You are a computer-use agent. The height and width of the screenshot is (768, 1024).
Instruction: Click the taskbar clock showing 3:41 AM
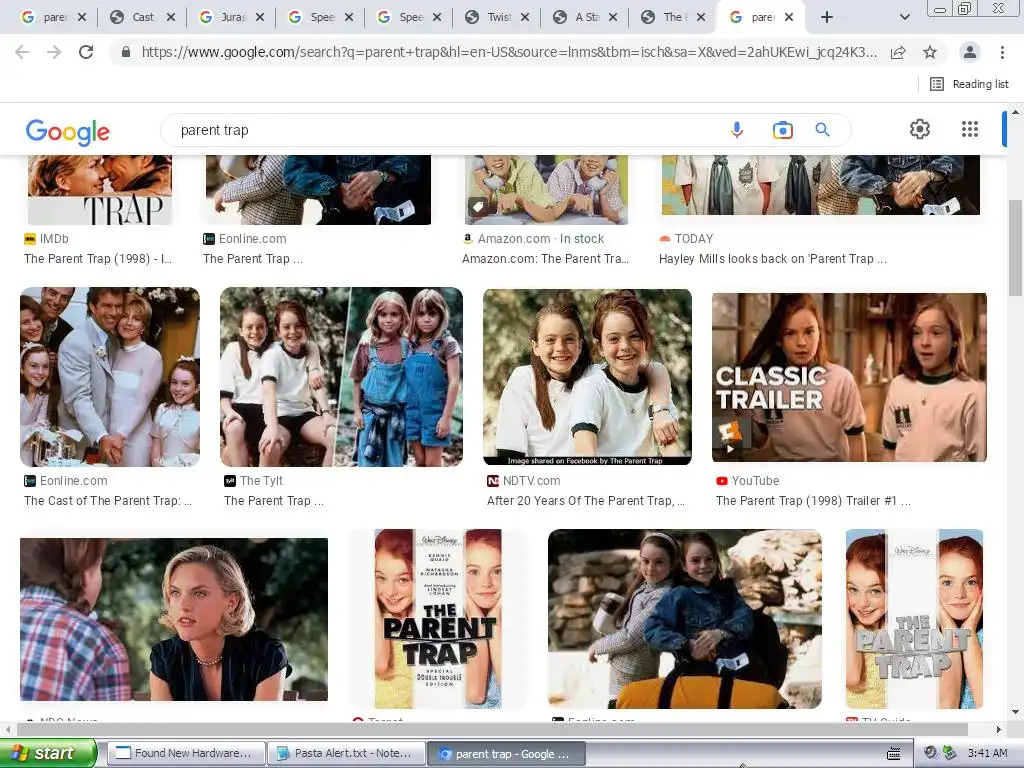(x=987, y=753)
